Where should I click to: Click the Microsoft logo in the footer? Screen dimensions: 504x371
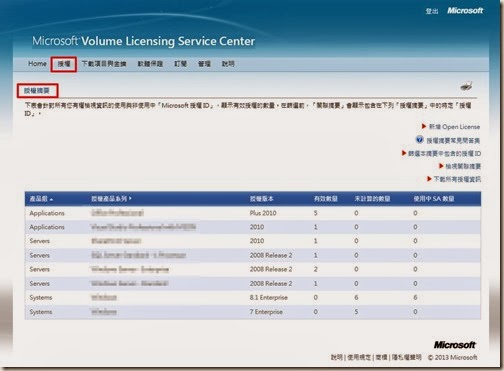point(455,345)
